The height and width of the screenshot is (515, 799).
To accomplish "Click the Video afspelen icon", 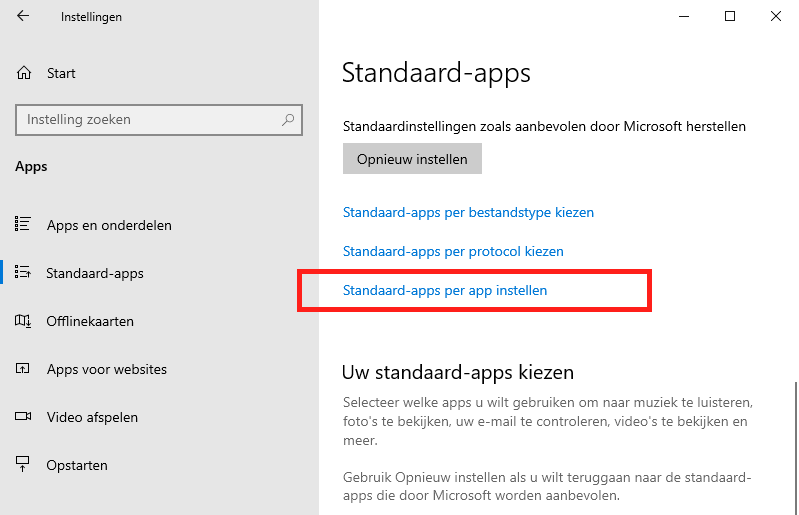I will pos(24,417).
